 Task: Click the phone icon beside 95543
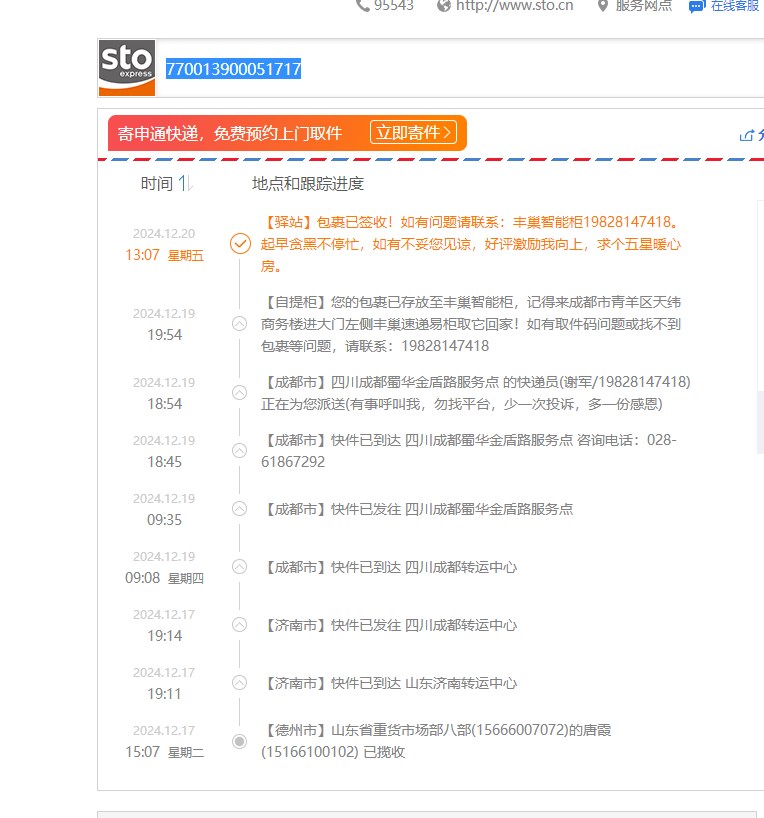[x=363, y=6]
